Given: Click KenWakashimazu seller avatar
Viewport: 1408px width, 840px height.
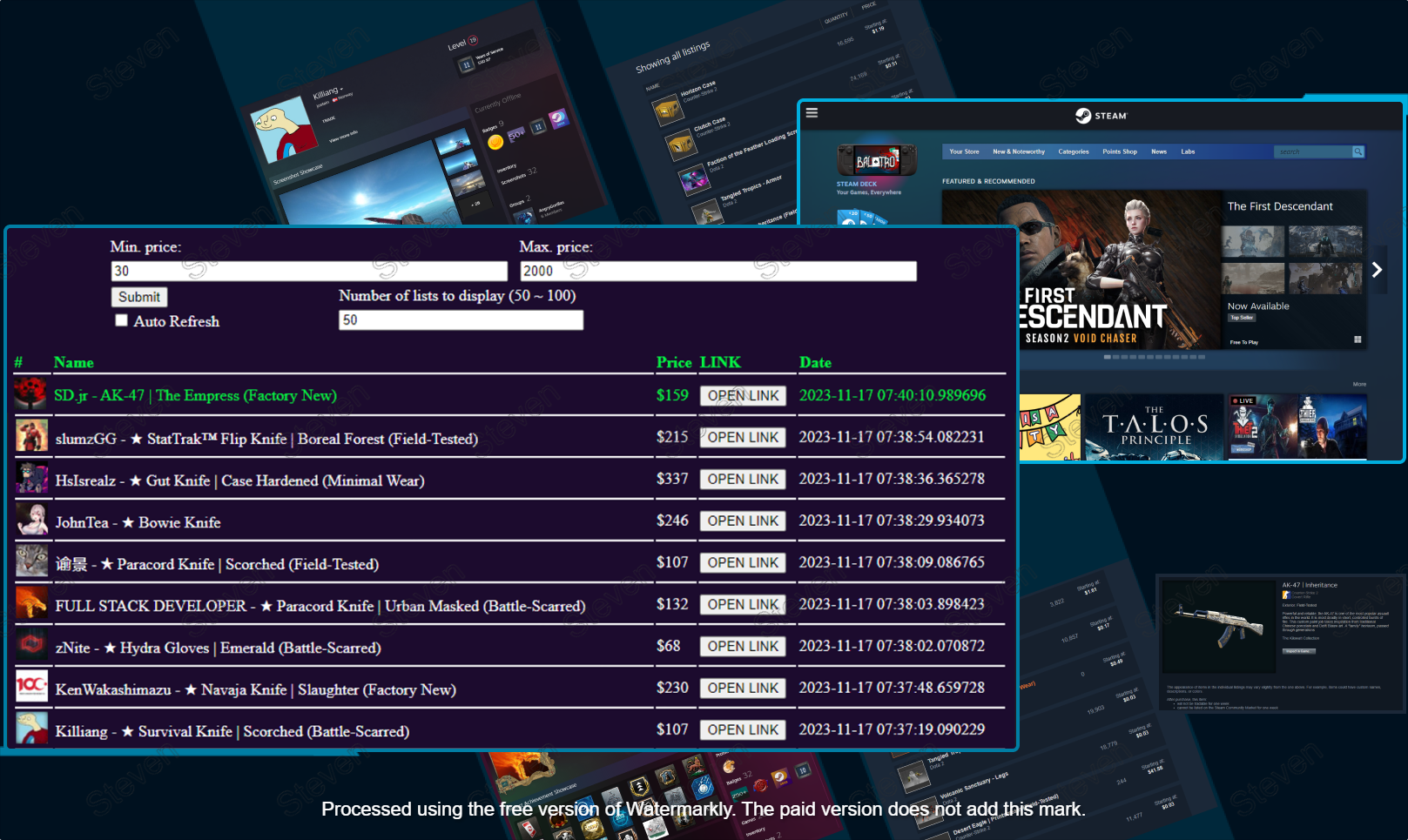Looking at the screenshot, I should (32, 686).
